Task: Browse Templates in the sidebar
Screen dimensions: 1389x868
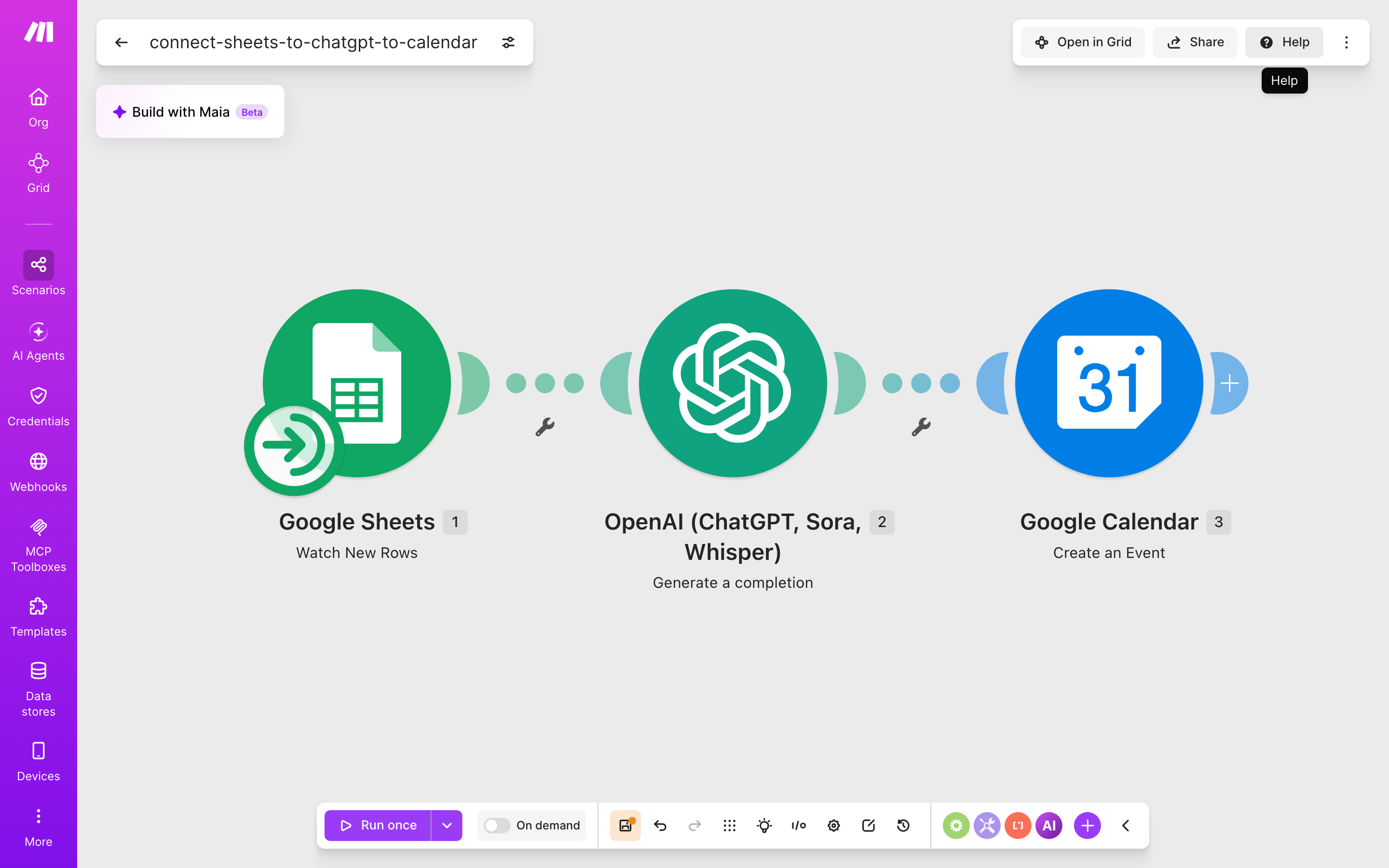Action: (39, 617)
